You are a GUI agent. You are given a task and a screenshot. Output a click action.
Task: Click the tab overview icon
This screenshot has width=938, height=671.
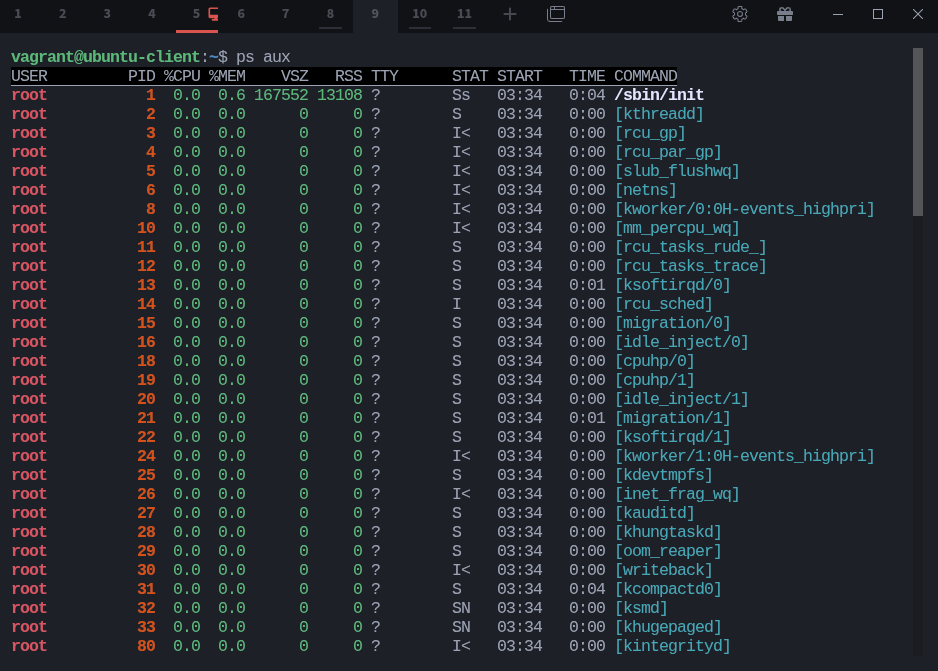point(555,15)
